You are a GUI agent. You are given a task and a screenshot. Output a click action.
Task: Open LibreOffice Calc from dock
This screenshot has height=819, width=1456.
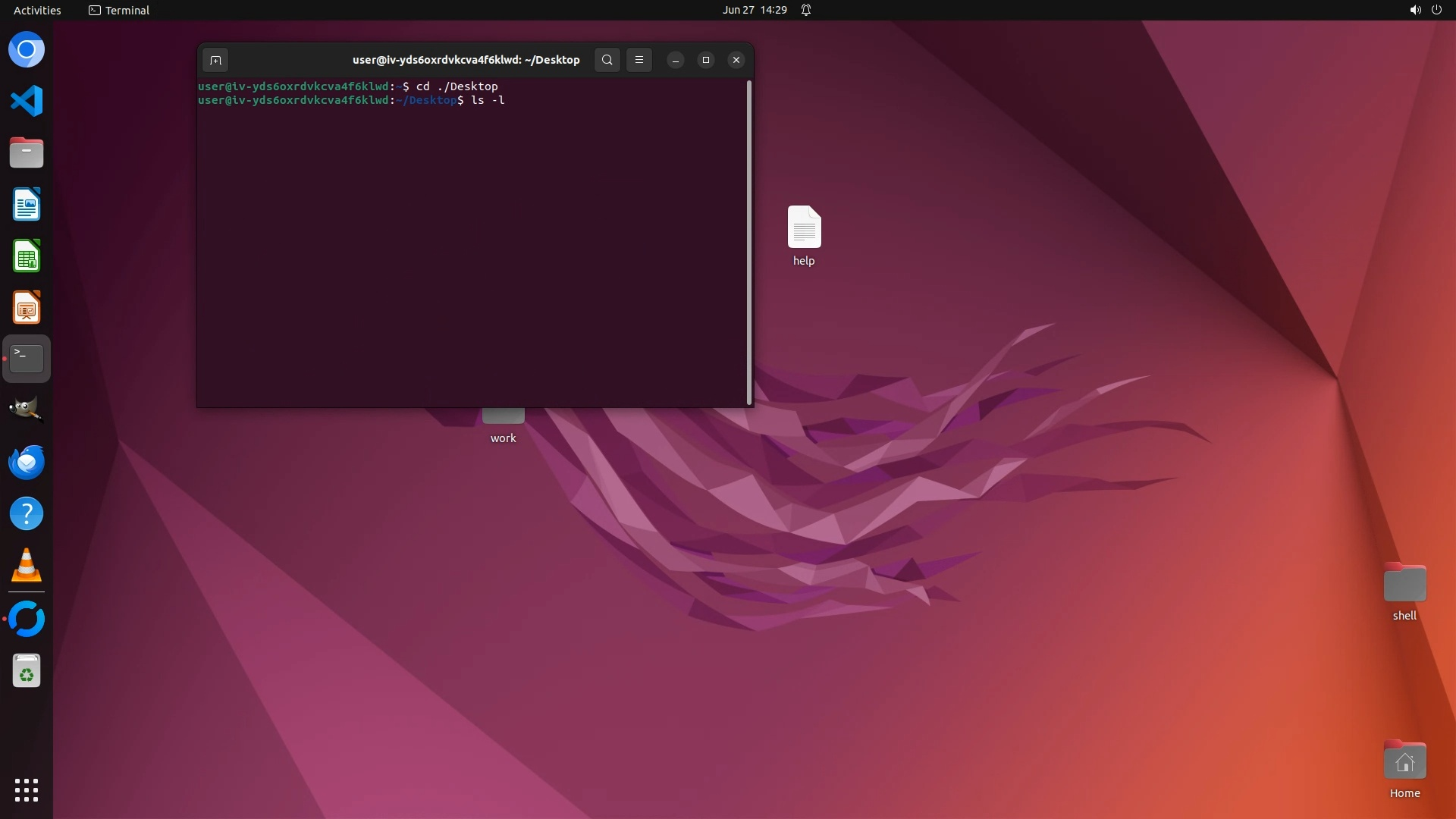coord(27,256)
